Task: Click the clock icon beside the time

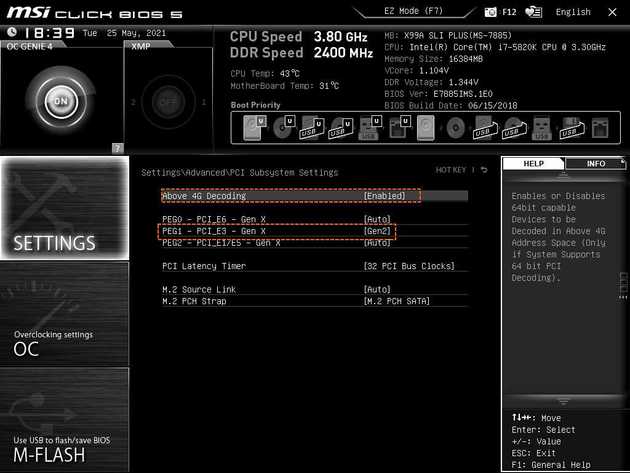Action: click(12, 32)
